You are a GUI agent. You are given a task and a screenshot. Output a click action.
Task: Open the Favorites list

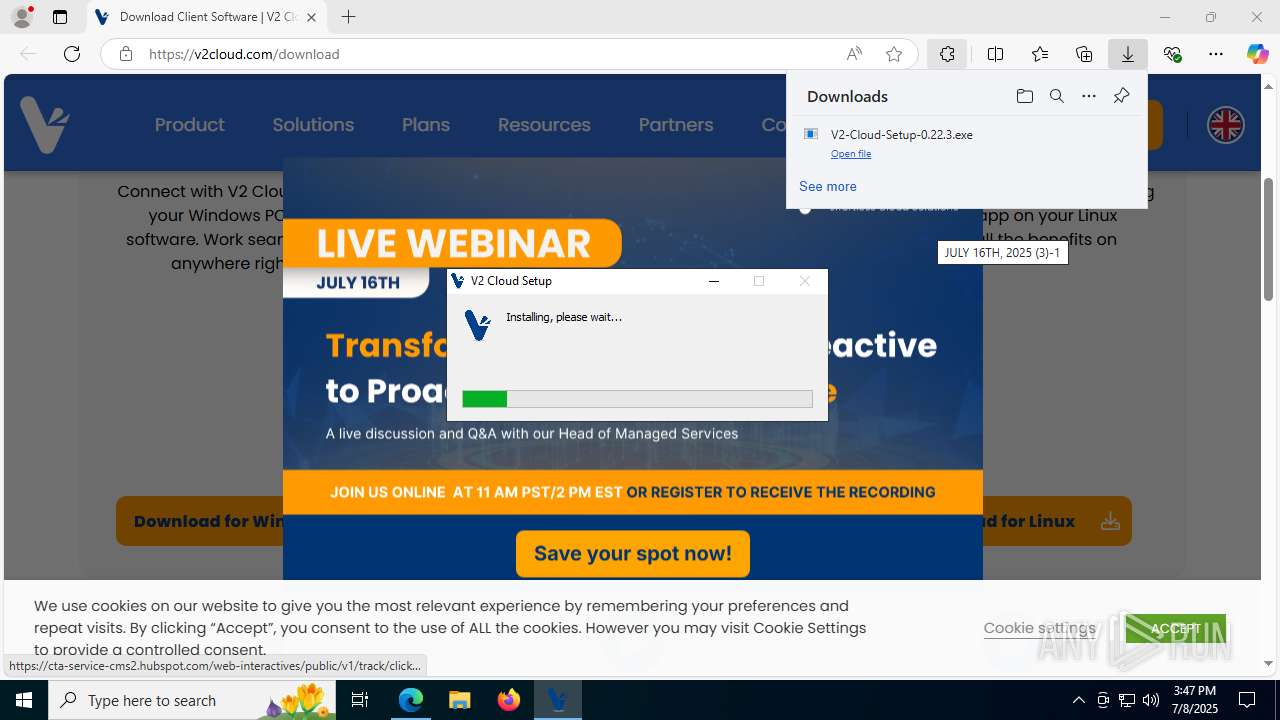click(x=1040, y=54)
